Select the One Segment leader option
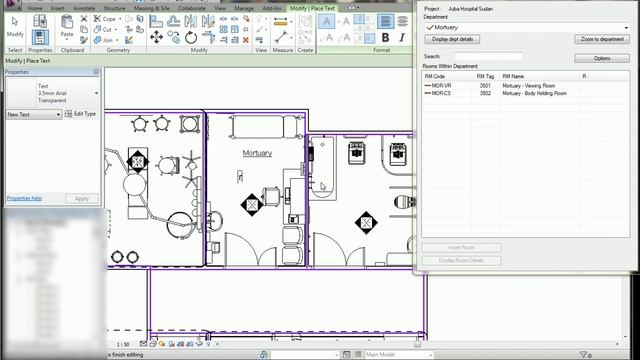Screen dimensions: 640x360 [x=344, y=22]
